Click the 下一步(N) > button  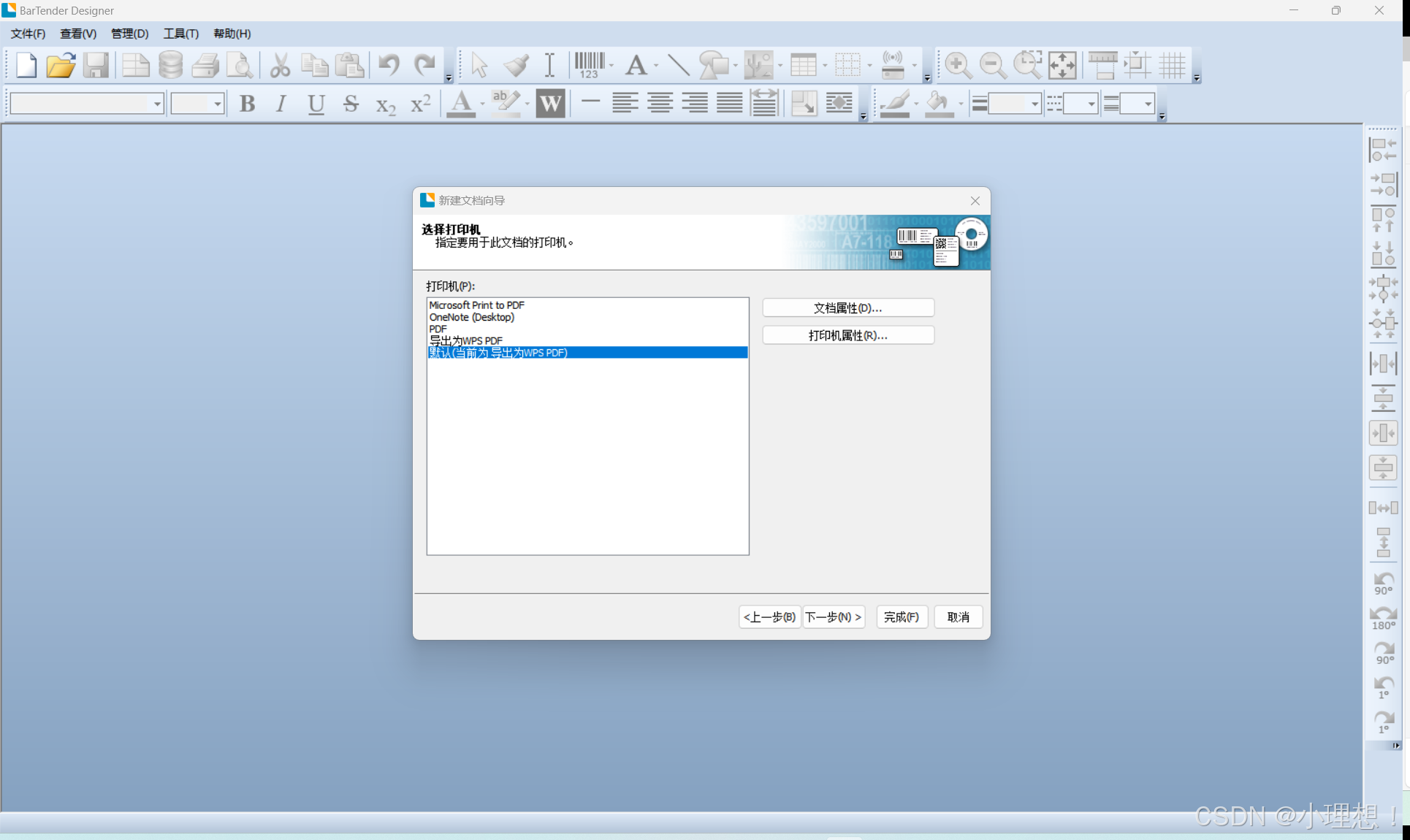834,617
